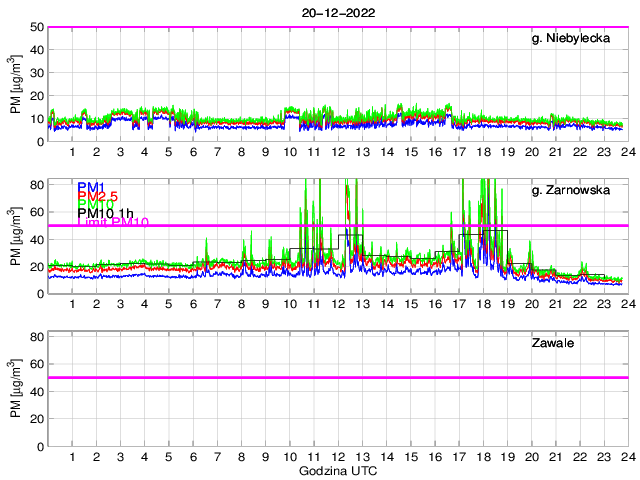Viewport: 640px width, 480px height.
Task: Click the 50 tick on Niebylecka y-axis
Action: (36, 27)
